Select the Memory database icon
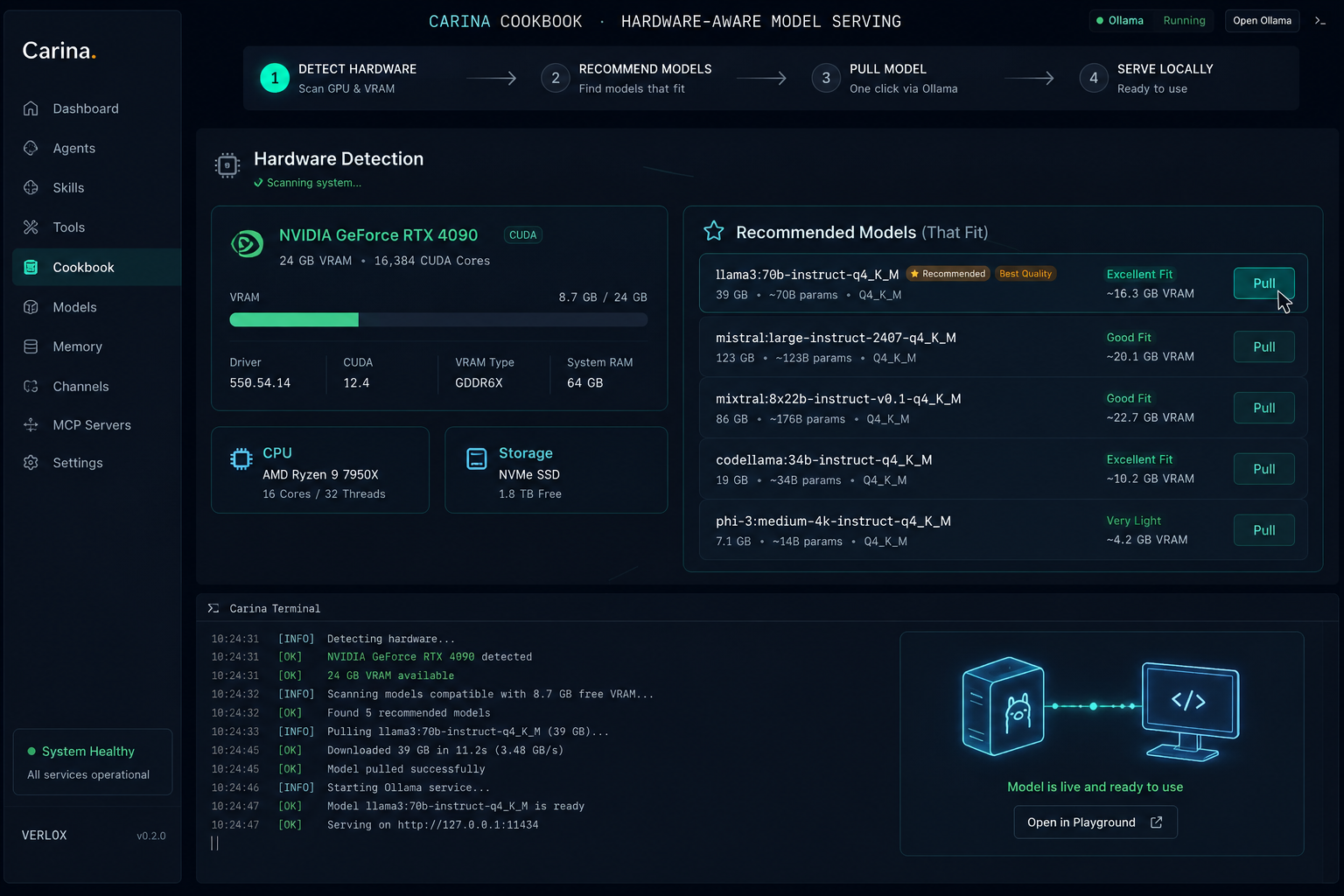 [31, 346]
